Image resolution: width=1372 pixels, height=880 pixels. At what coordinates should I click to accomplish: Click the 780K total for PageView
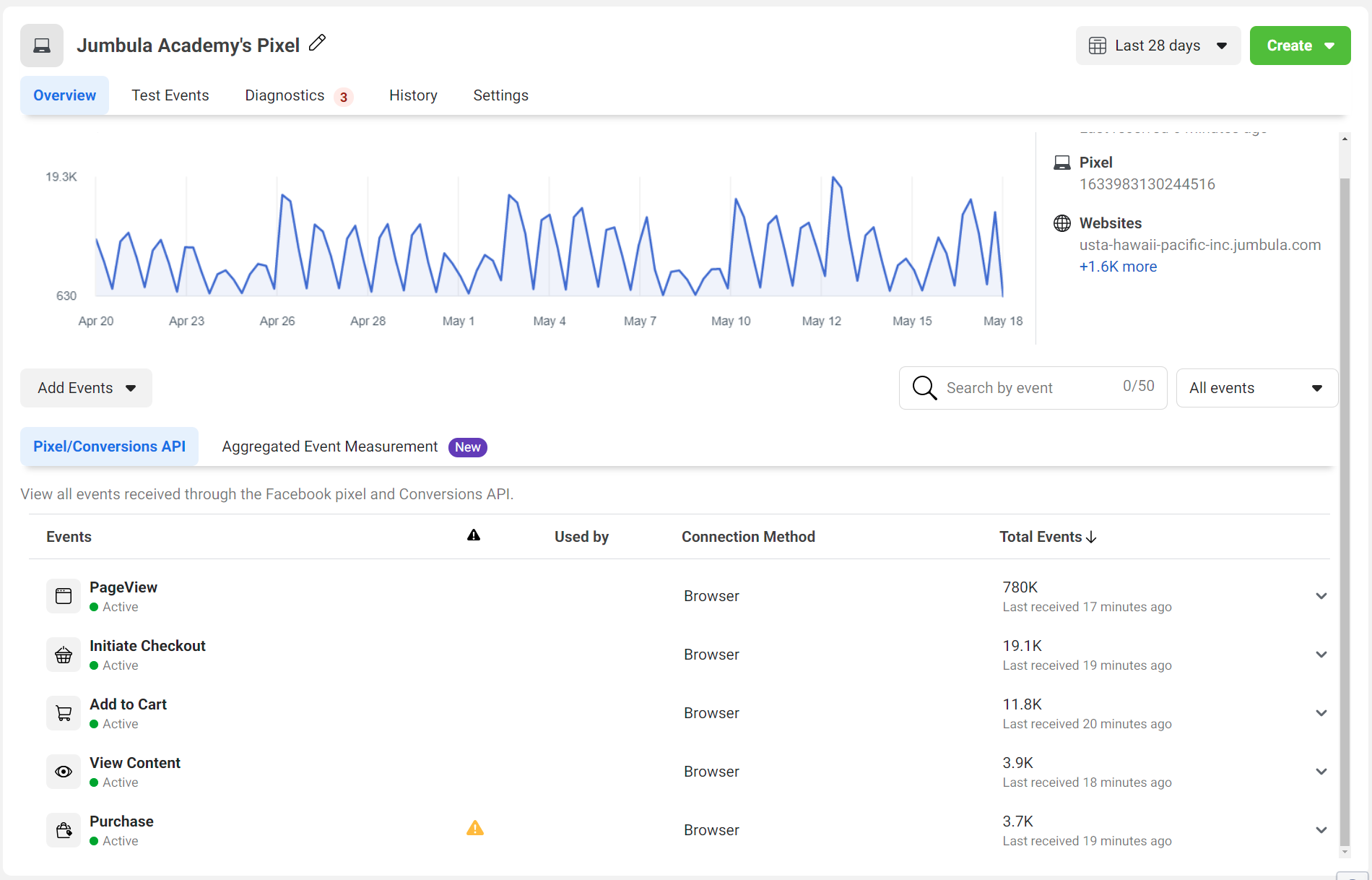tap(1020, 587)
